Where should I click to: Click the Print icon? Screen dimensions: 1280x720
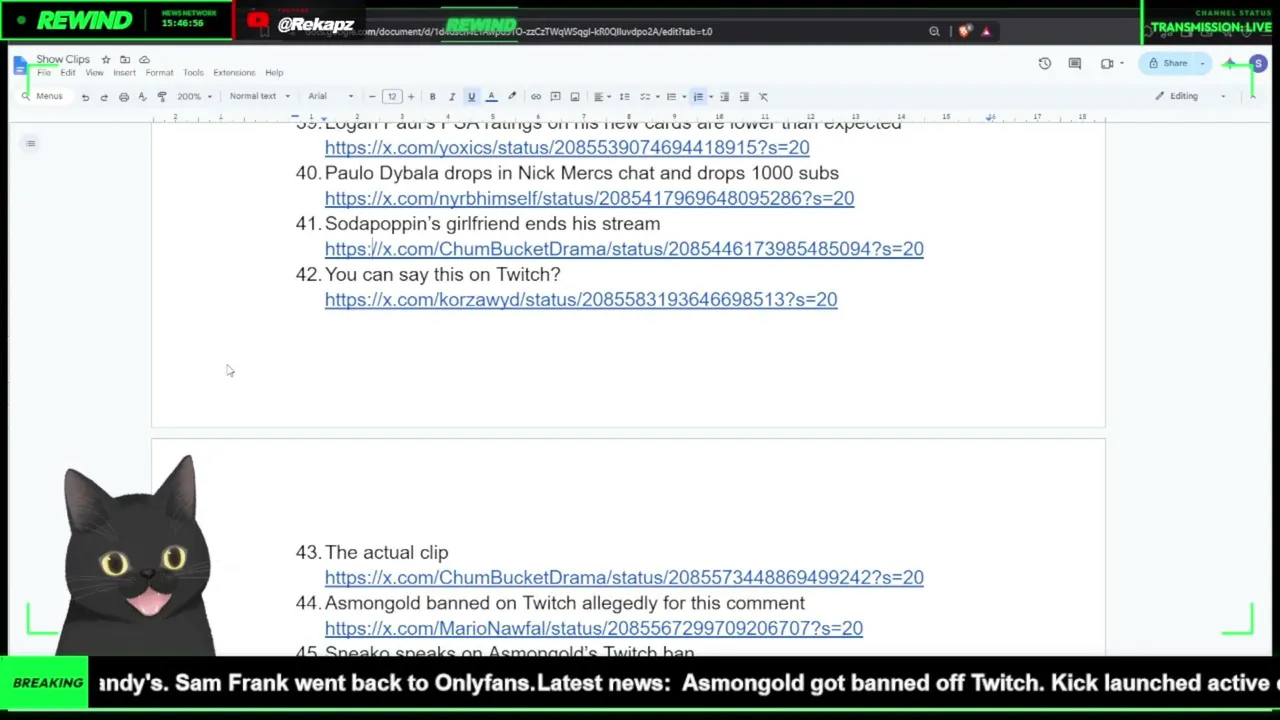click(x=124, y=97)
